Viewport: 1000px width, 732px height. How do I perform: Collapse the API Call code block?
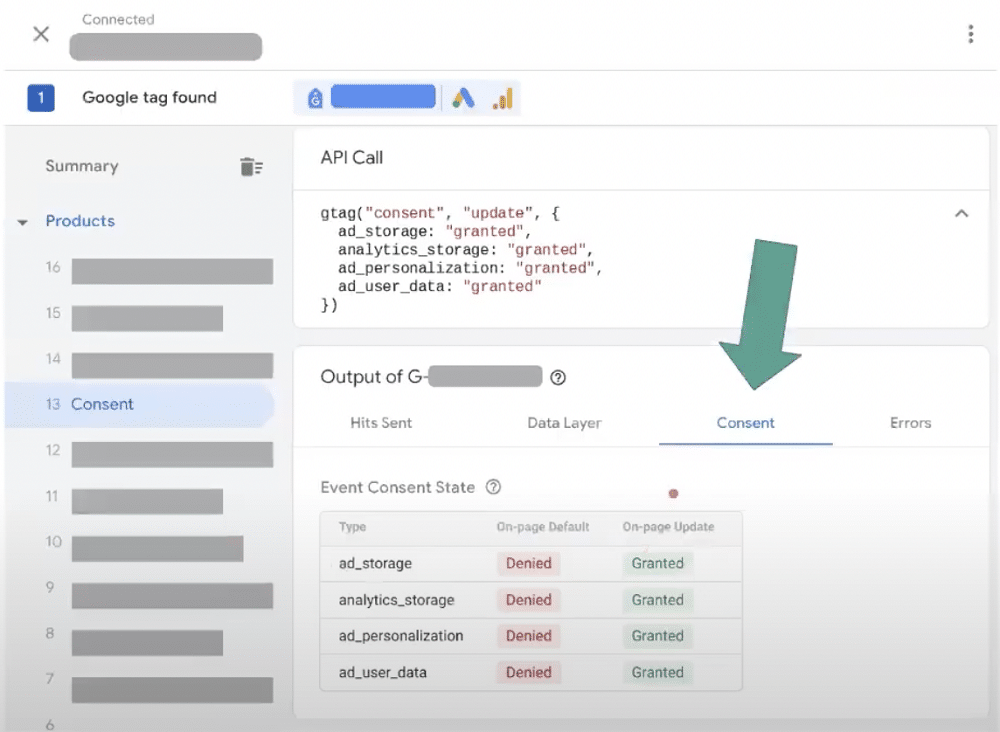click(961, 213)
